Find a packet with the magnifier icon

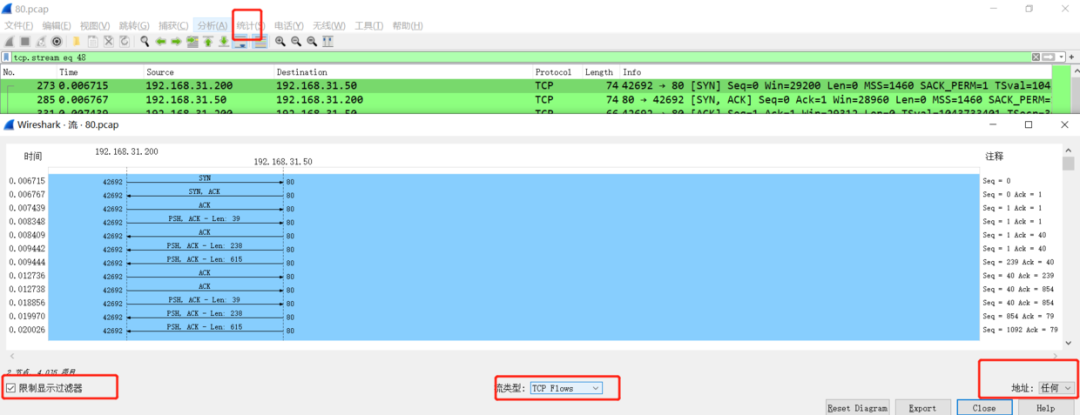(x=145, y=41)
